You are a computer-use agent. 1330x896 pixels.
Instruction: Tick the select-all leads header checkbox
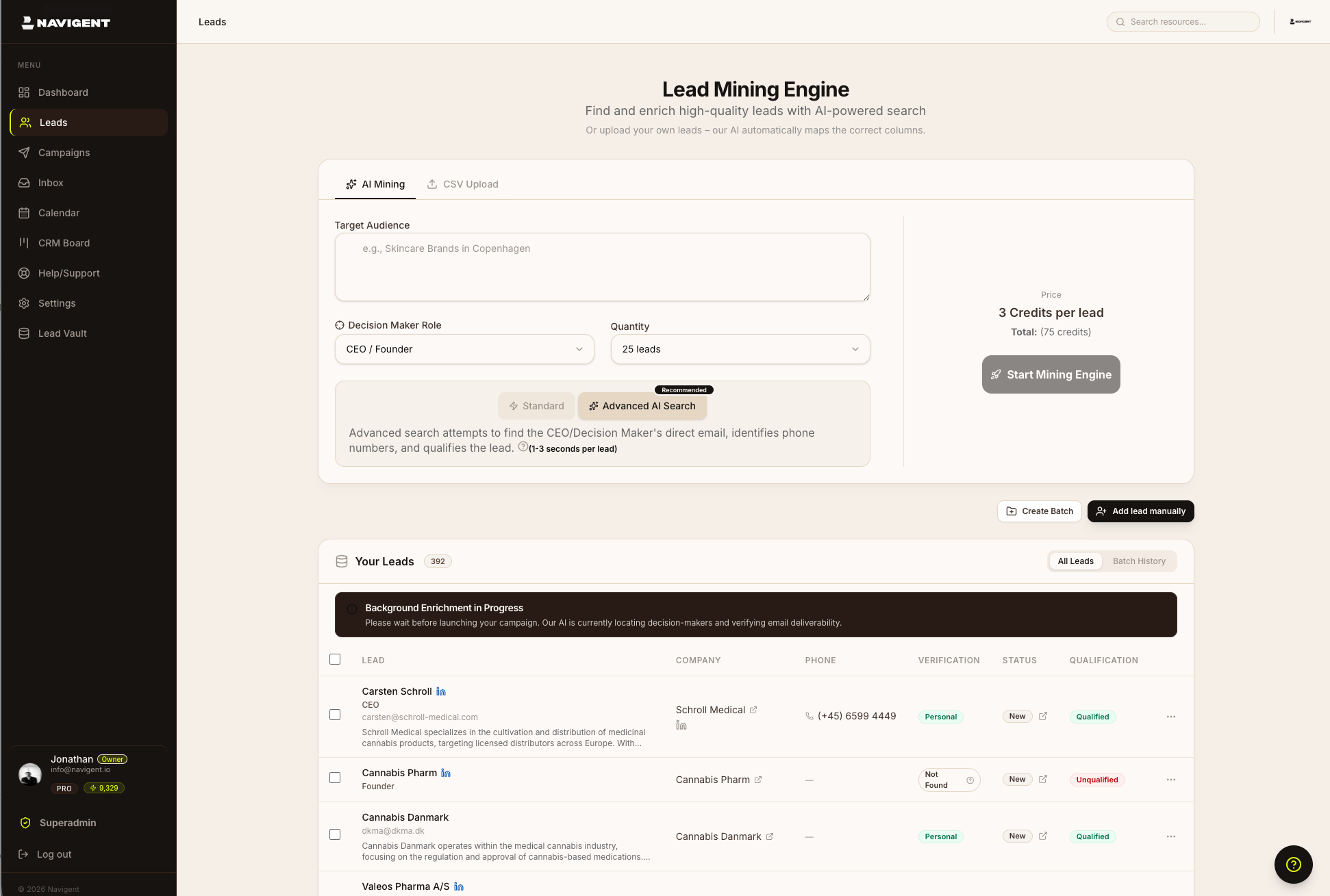[335, 659]
